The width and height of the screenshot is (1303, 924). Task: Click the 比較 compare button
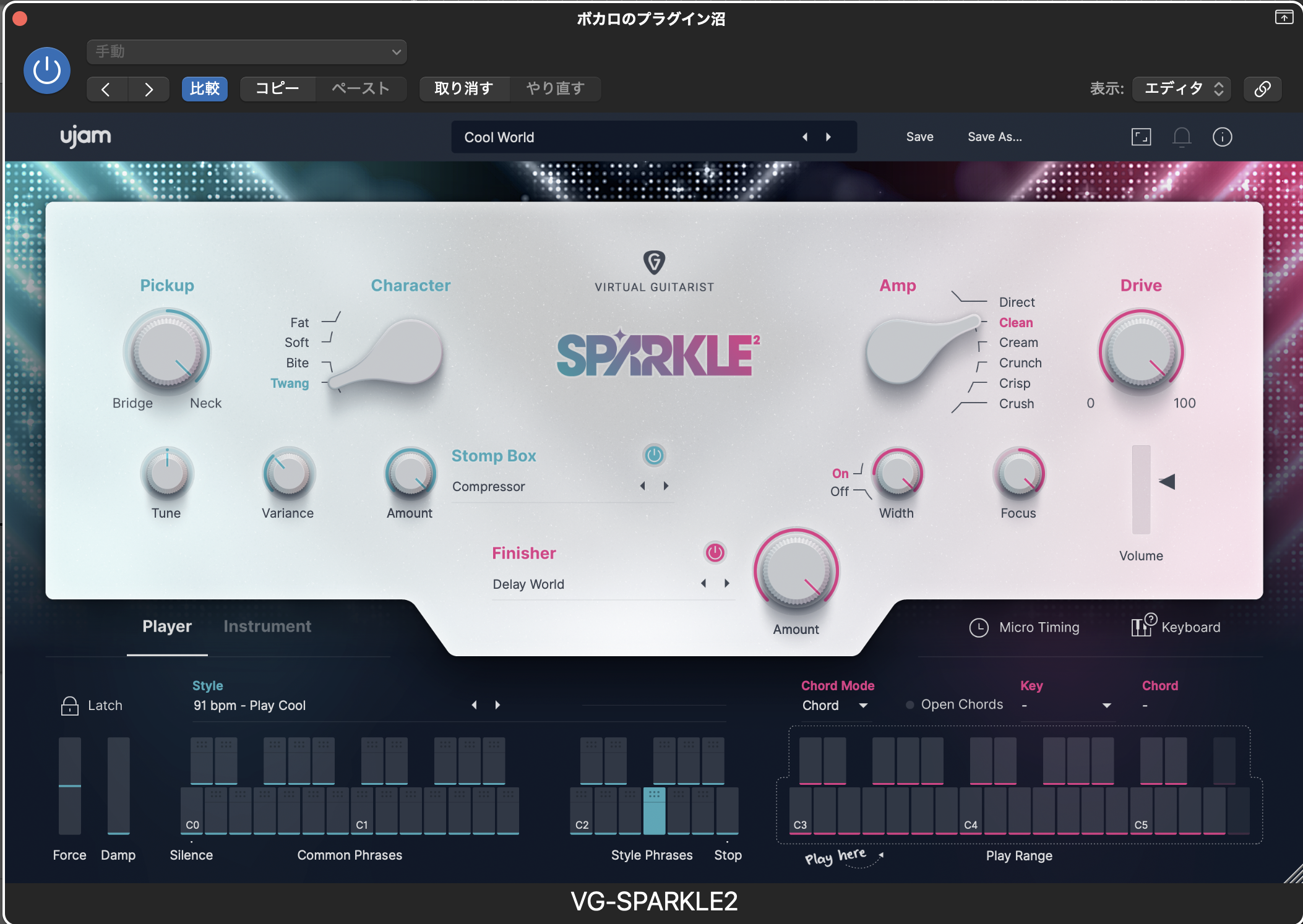(205, 88)
